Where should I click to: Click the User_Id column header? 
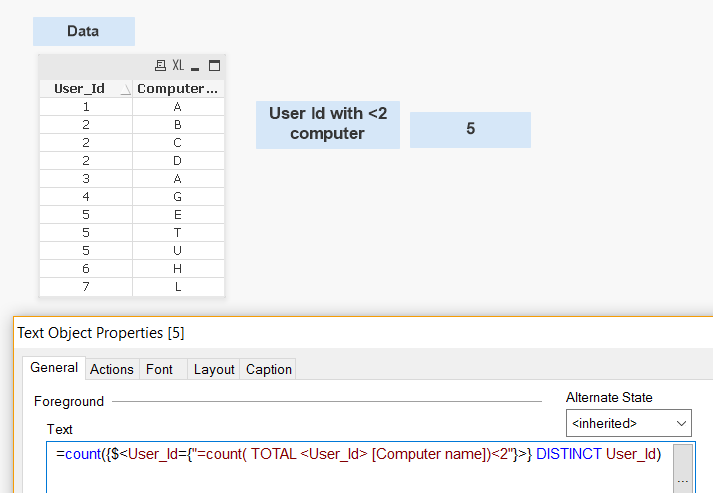79,89
